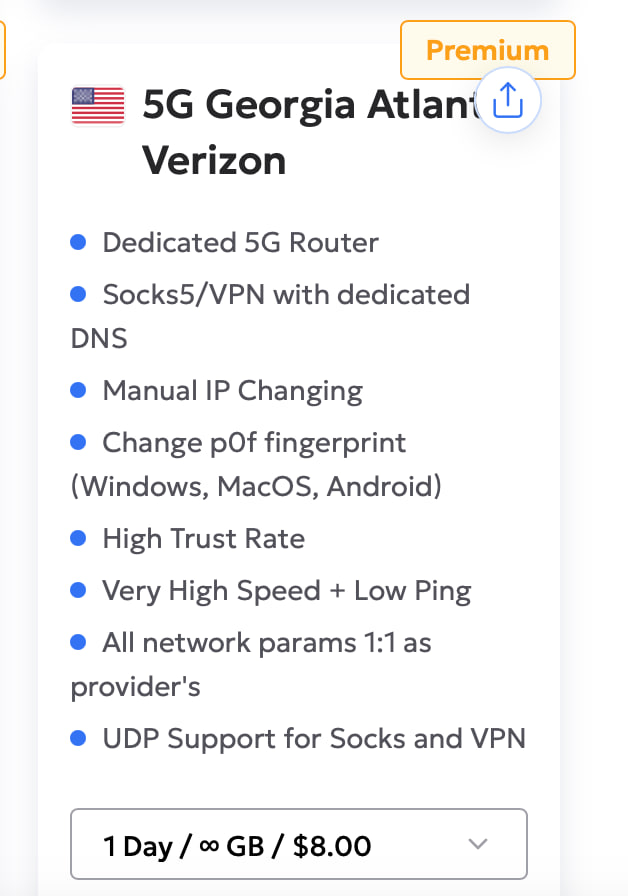This screenshot has width=628, height=896.
Task: Click UDP Support for Socks and VPN
Action: pos(313,739)
